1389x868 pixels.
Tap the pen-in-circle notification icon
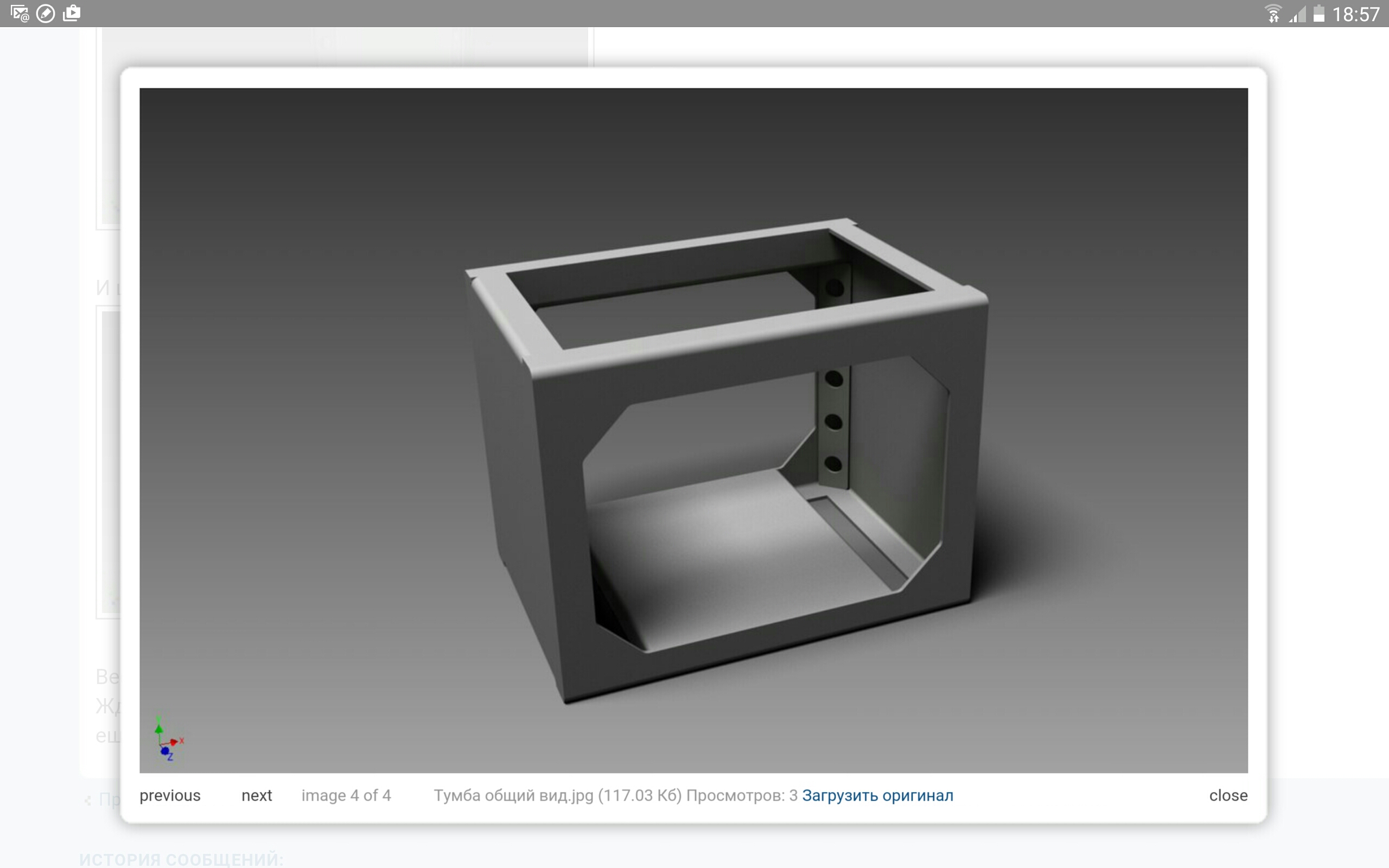(46, 13)
